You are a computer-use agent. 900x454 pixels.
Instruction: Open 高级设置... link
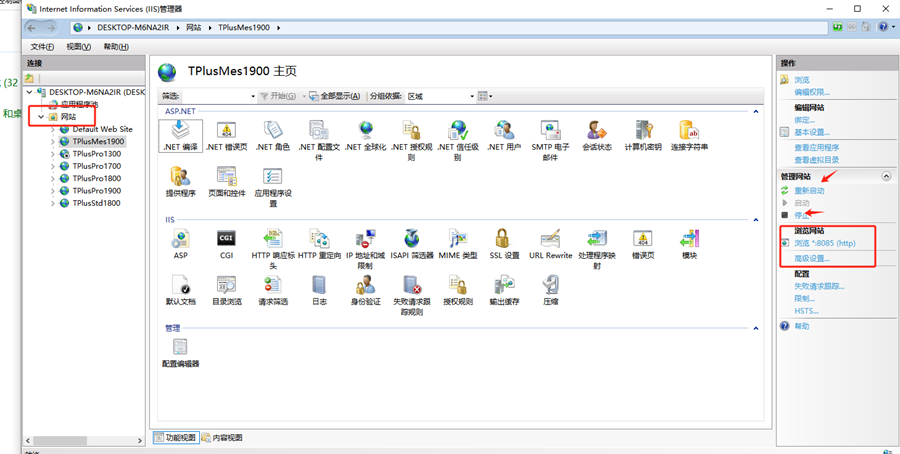click(x=812, y=259)
